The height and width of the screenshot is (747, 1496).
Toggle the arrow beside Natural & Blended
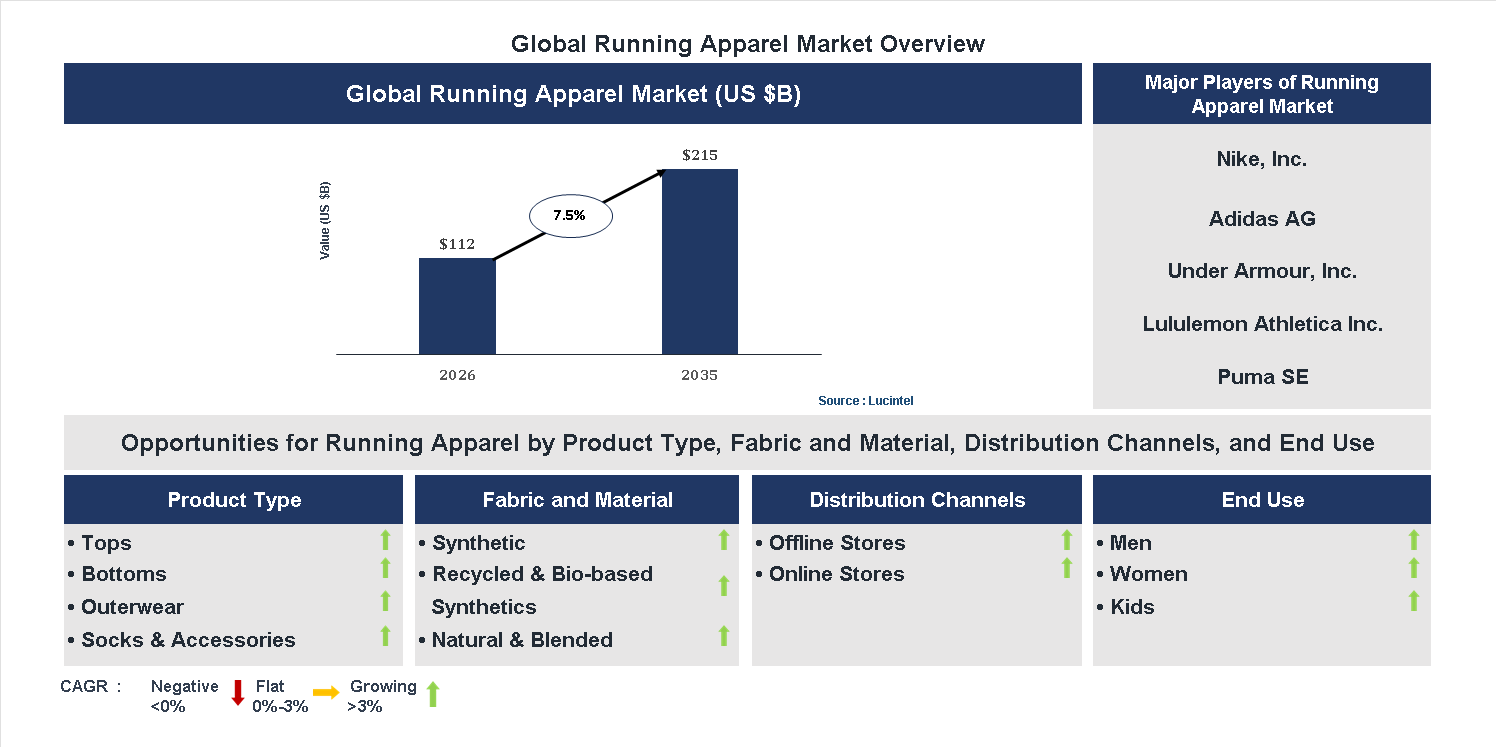point(724,636)
